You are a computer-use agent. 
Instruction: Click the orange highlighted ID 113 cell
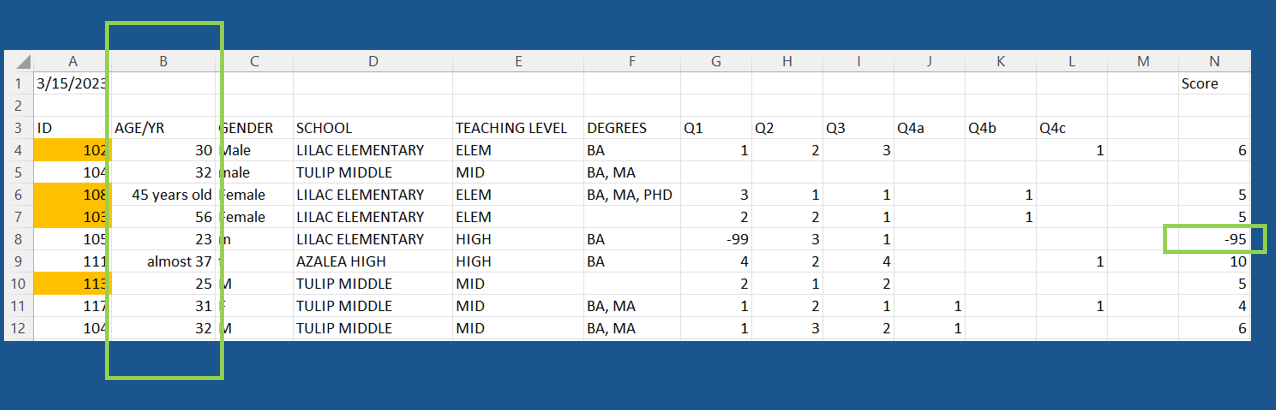[72, 283]
